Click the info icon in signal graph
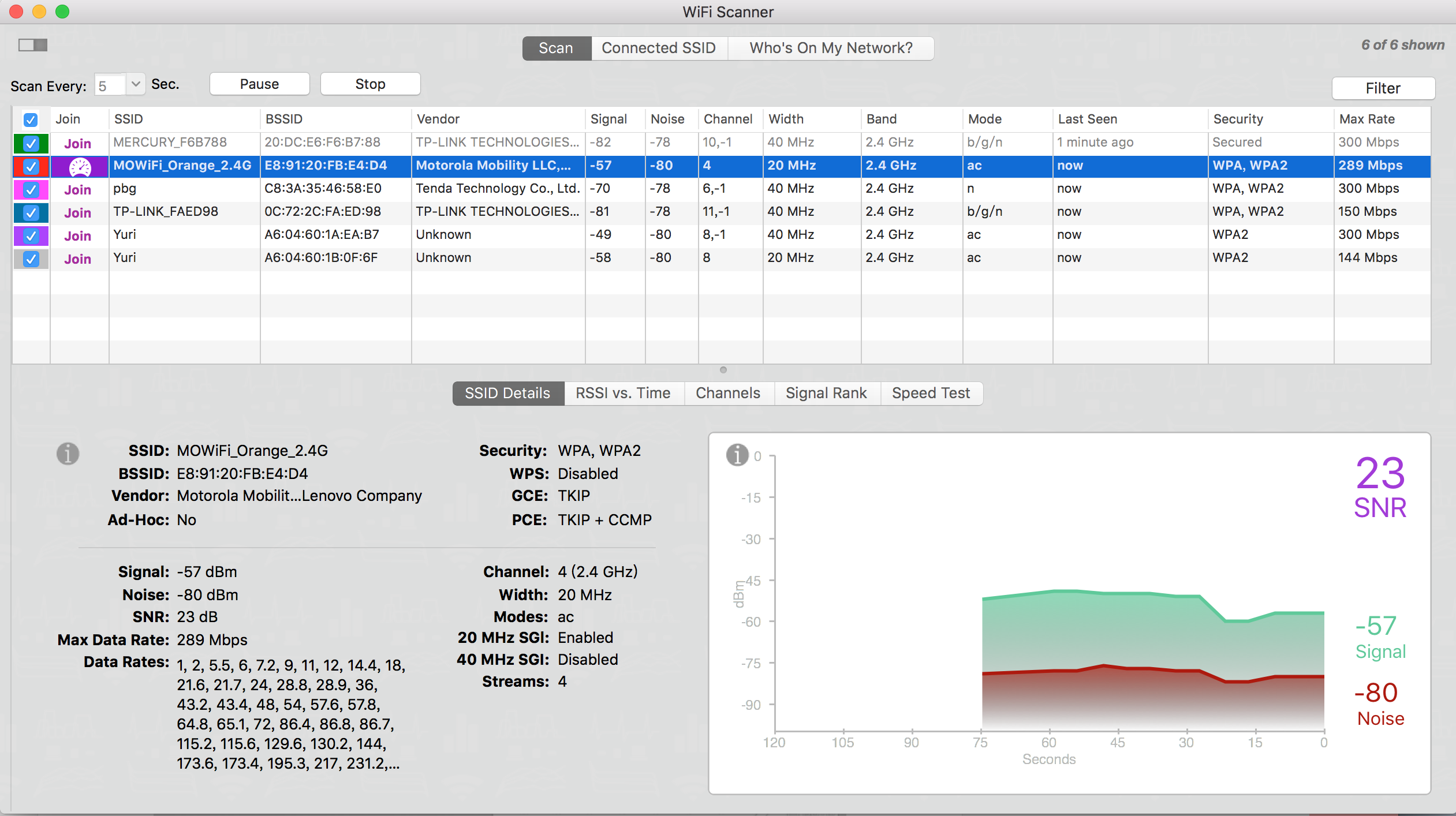 coord(737,455)
